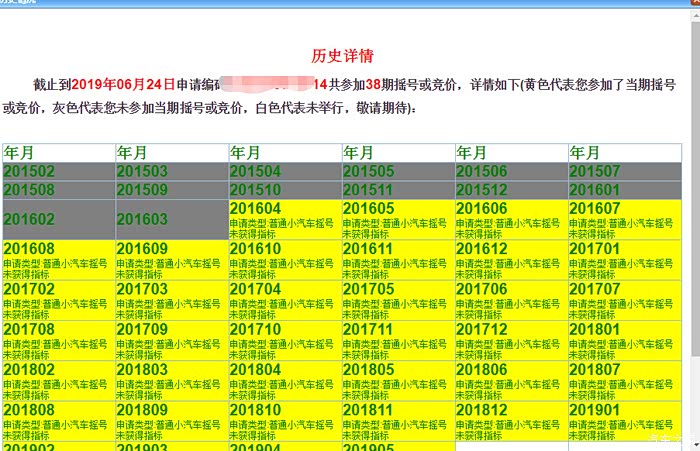Select the 201808 entry
Viewport: 700px width, 451px height.
pos(59,421)
